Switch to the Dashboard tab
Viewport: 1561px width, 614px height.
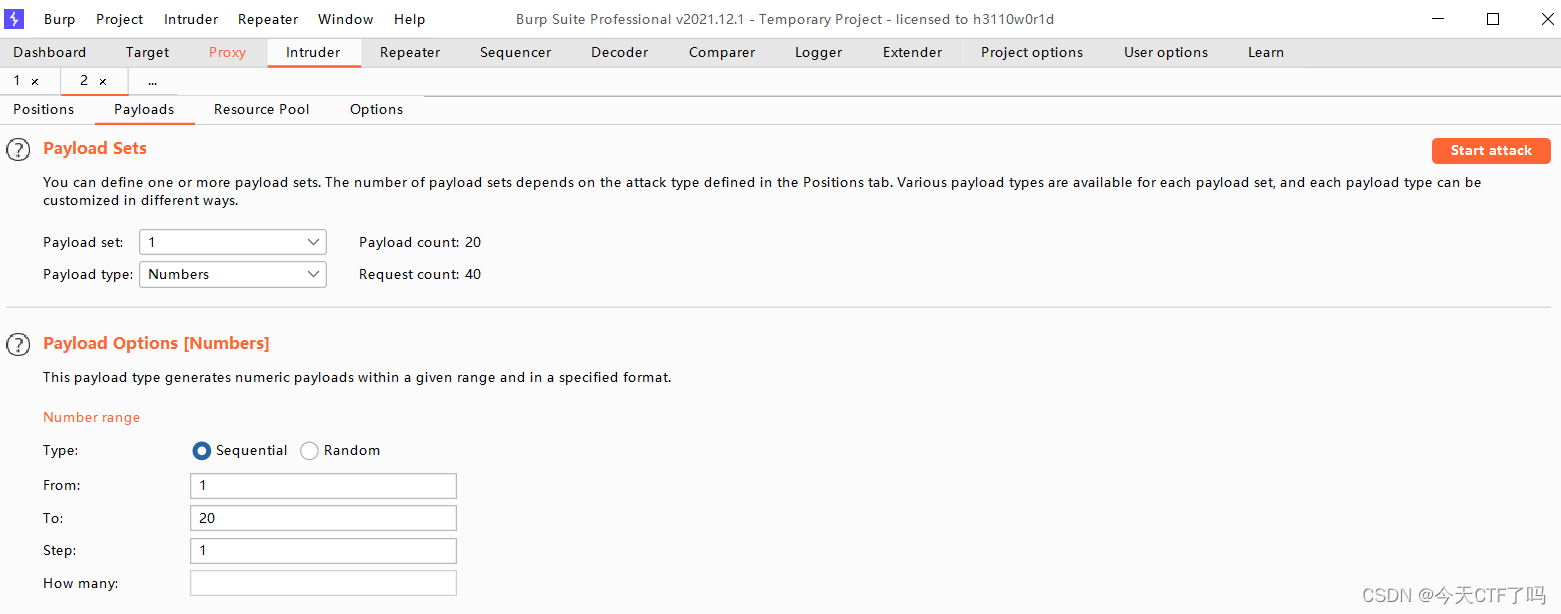pyautogui.click(x=50, y=53)
